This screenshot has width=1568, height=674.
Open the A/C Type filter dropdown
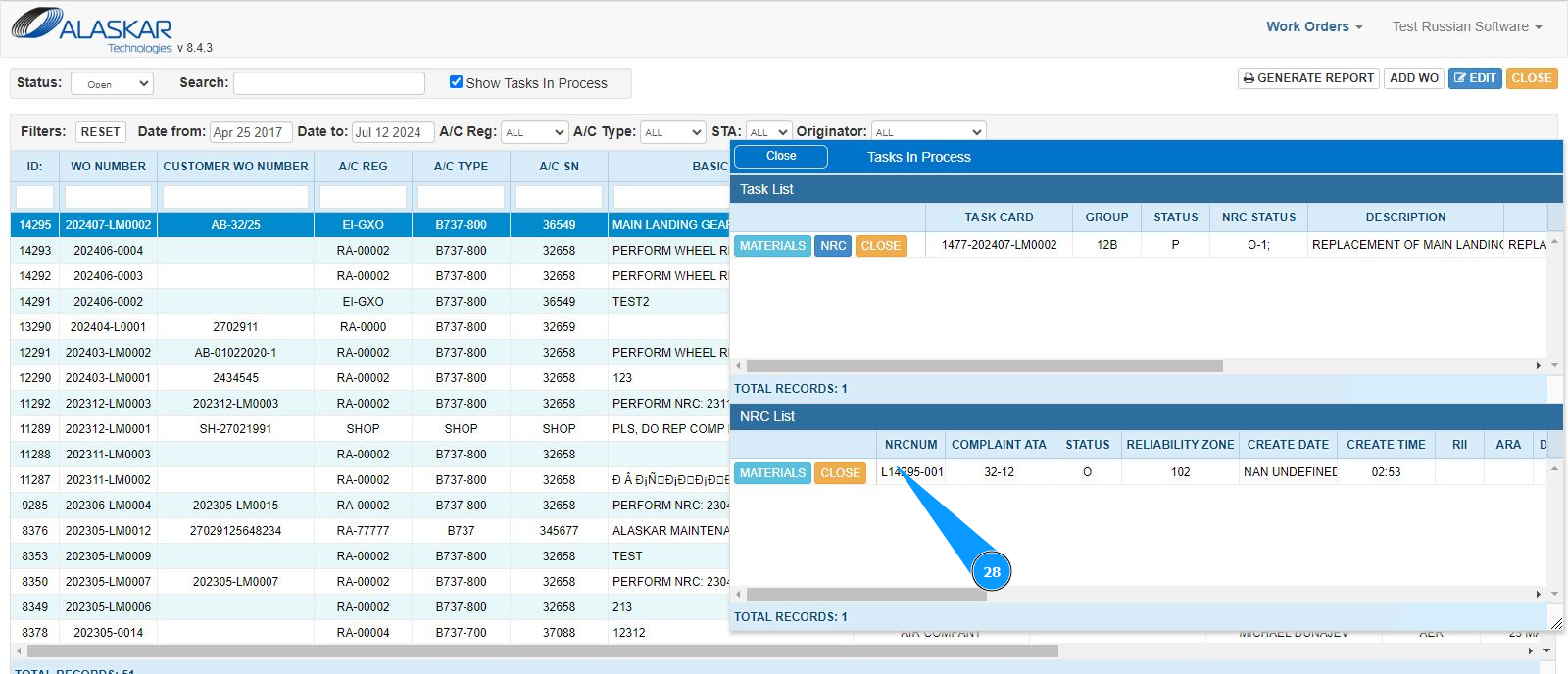[672, 132]
